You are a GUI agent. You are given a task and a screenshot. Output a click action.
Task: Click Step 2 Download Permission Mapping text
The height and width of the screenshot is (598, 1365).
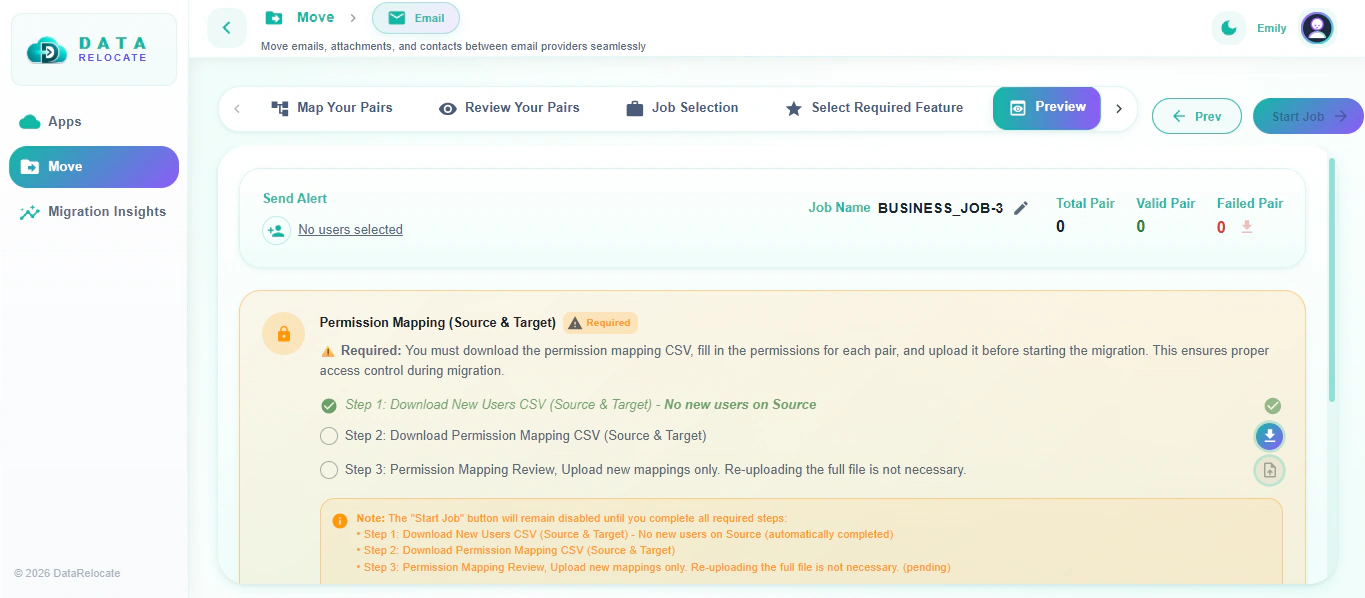[x=526, y=436]
